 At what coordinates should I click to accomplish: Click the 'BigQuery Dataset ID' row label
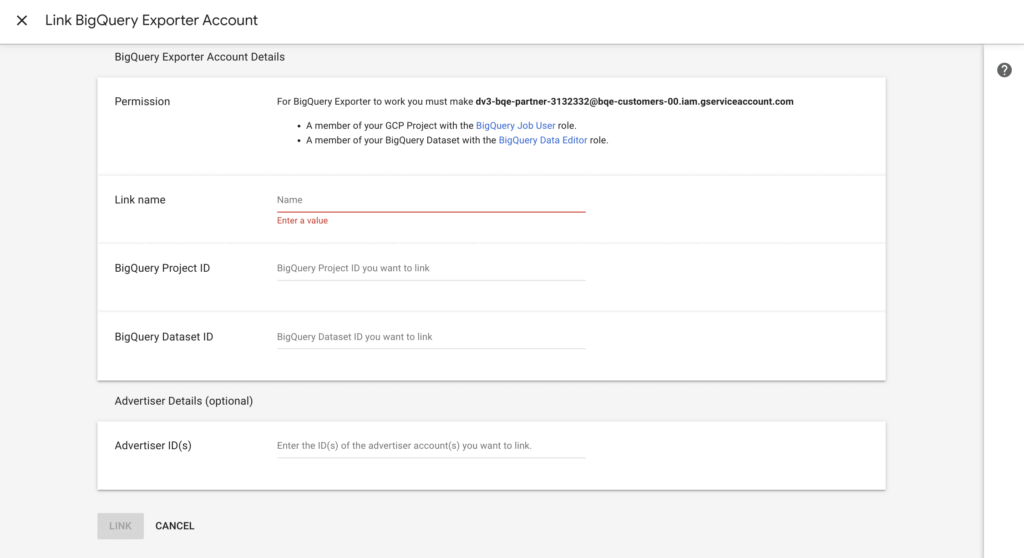point(164,336)
